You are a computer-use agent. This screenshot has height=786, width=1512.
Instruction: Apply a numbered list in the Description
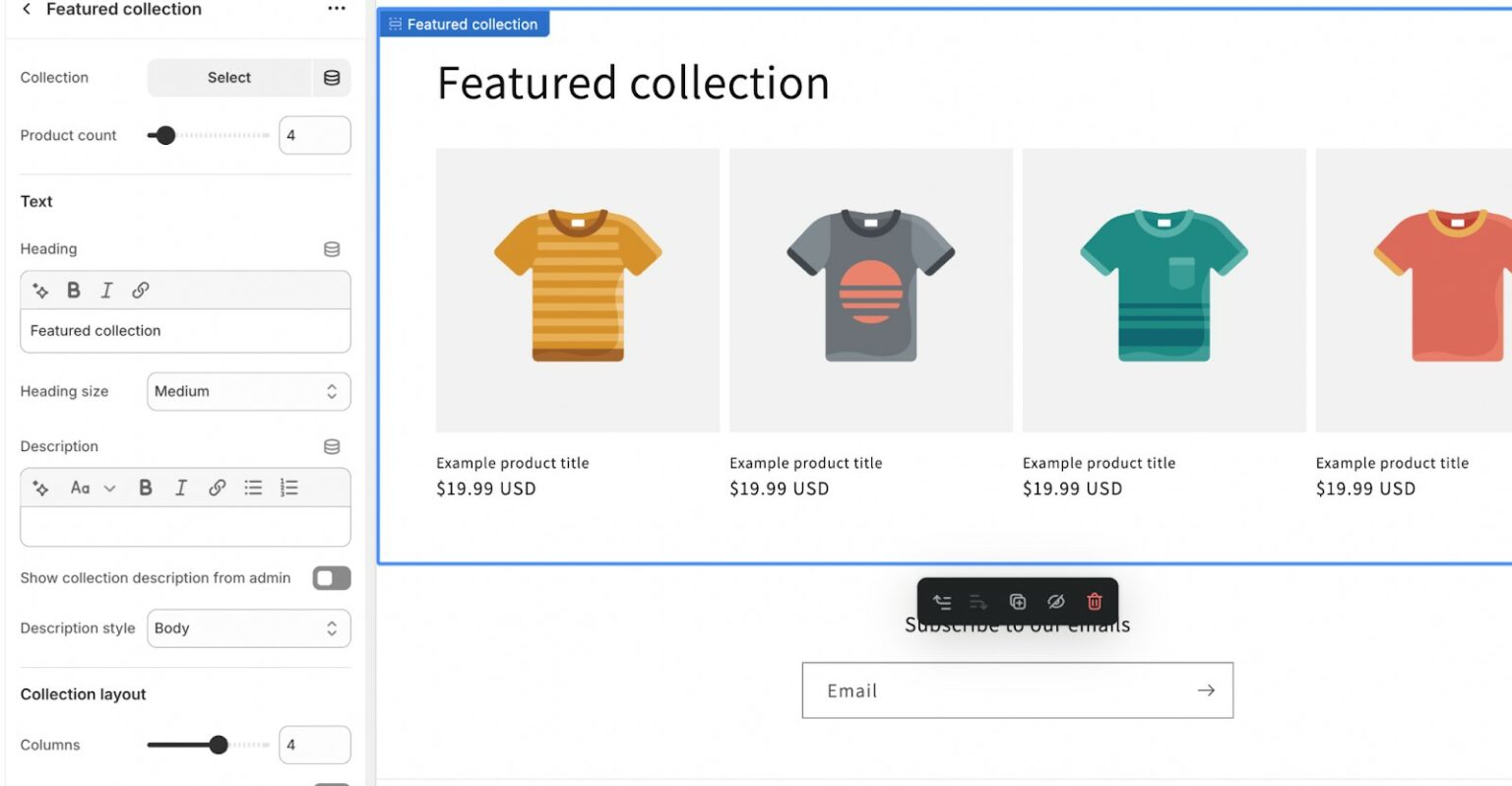(288, 487)
